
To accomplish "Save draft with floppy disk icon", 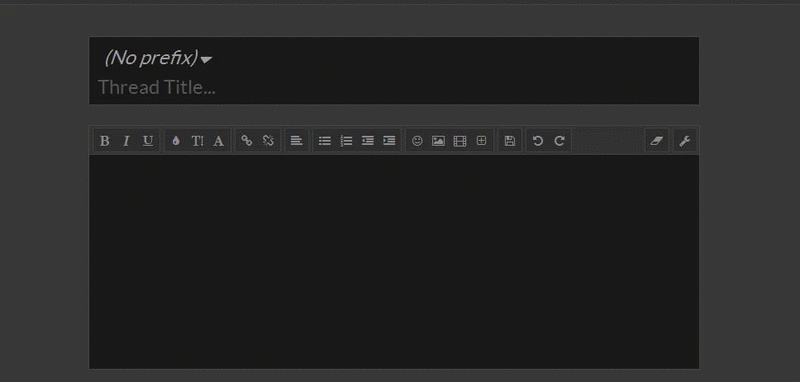I will (510, 141).
